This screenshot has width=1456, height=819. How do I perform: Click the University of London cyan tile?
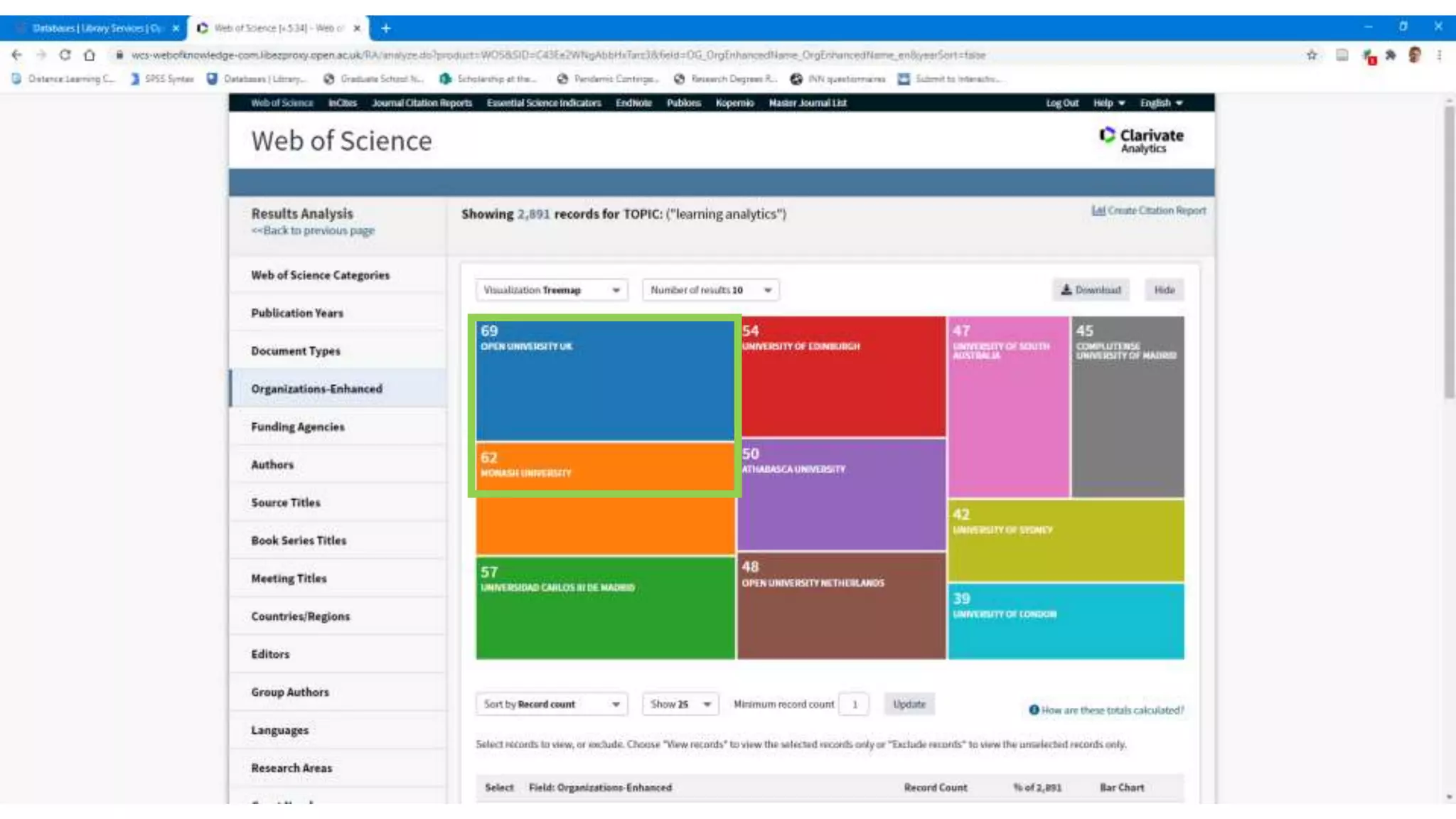[1066, 622]
